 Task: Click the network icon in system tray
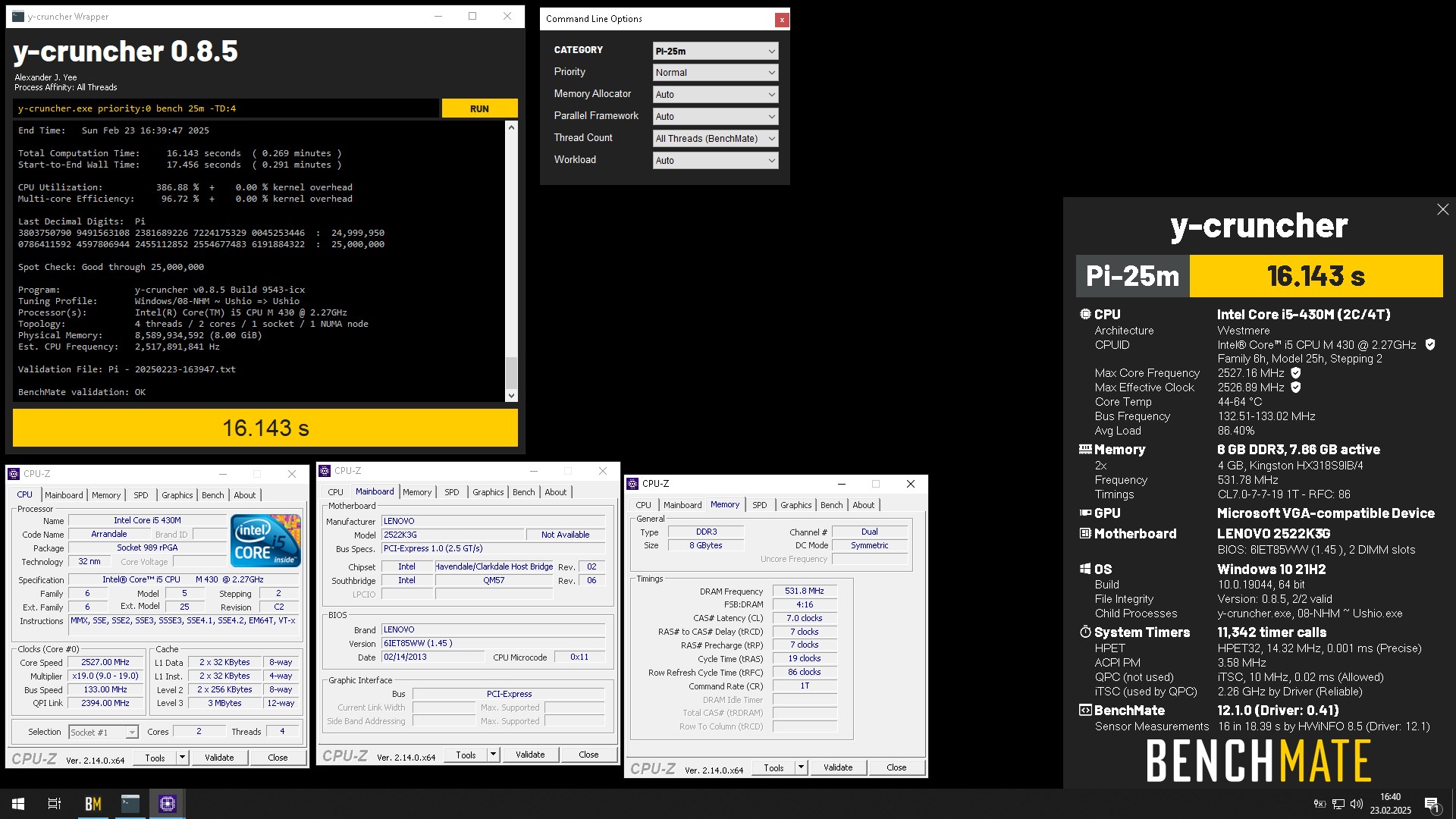[x=1338, y=804]
